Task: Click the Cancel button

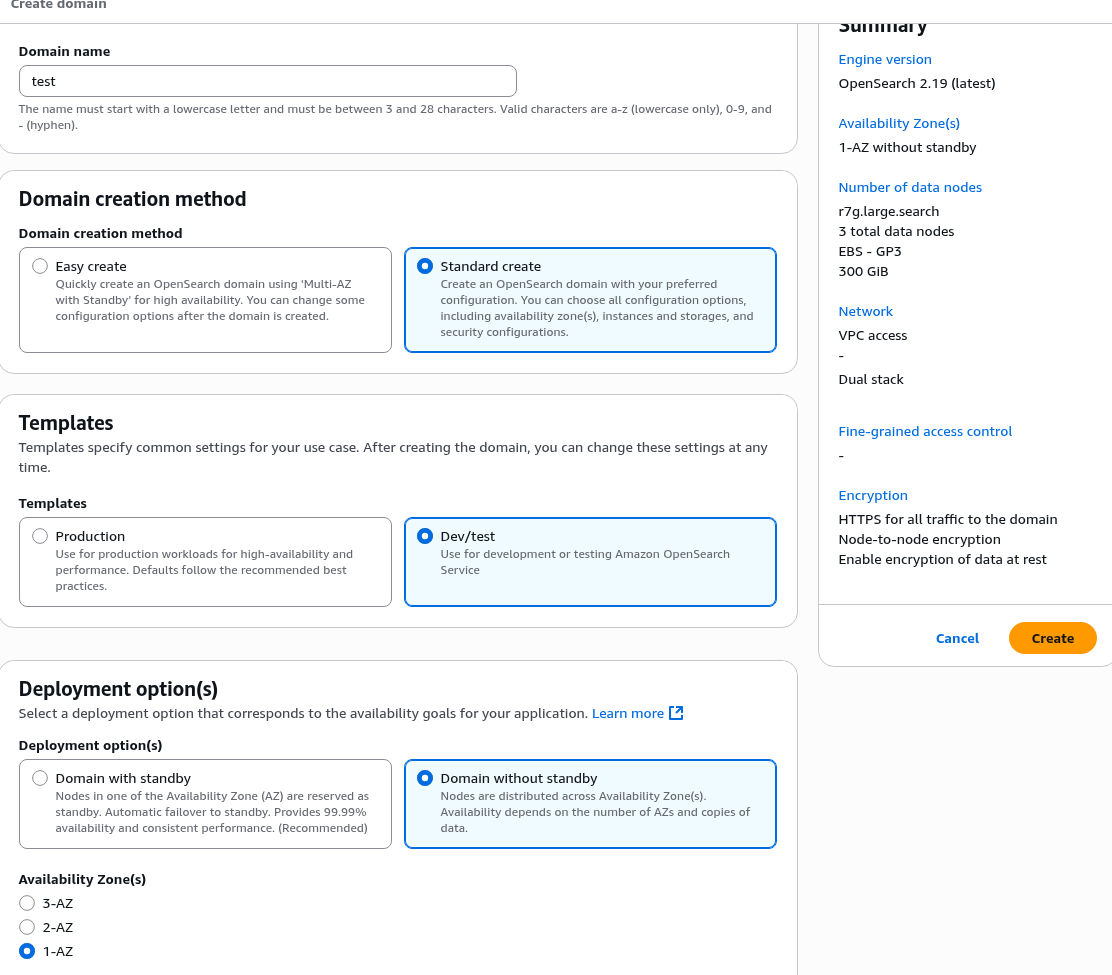Action: [x=957, y=638]
